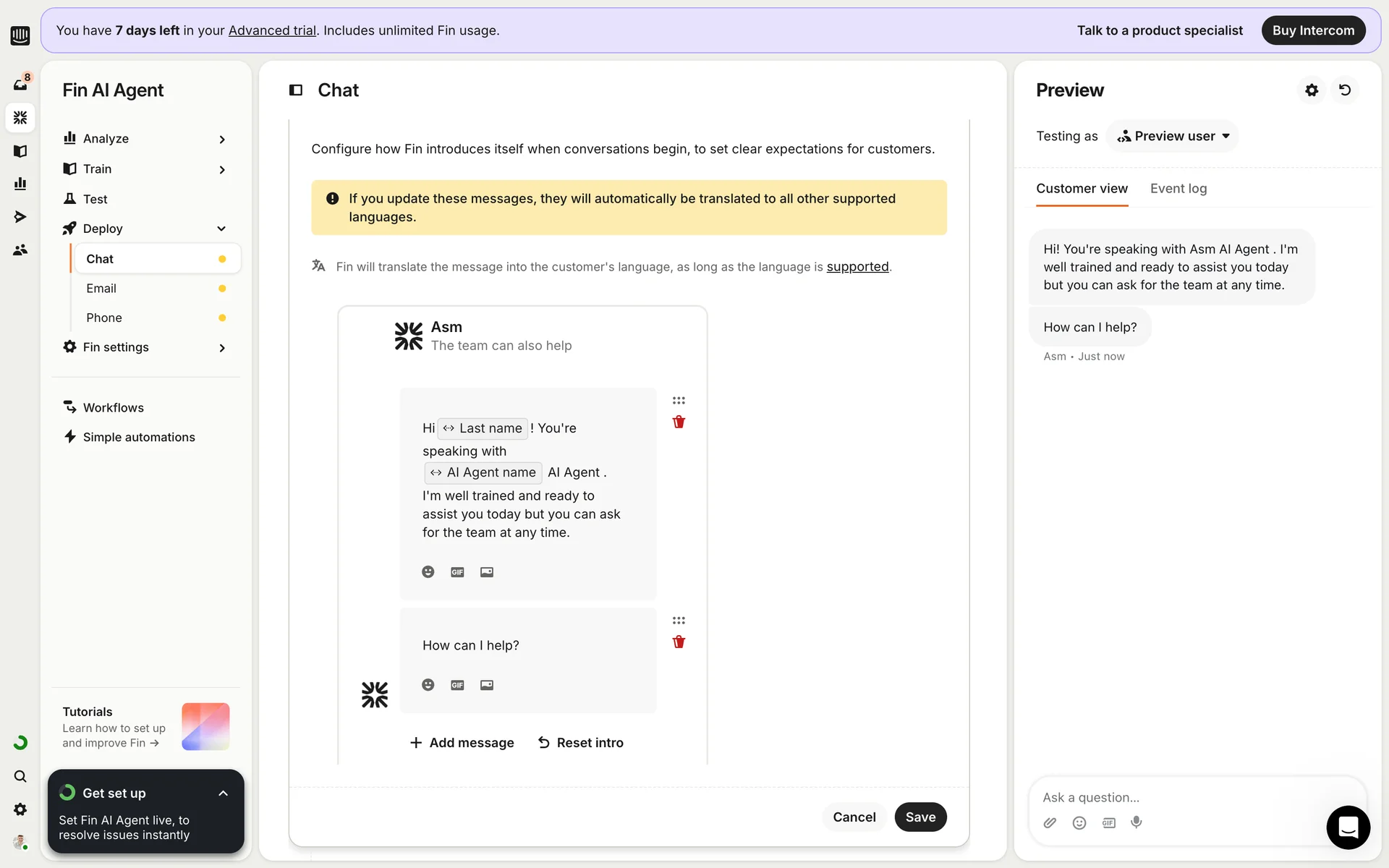Image resolution: width=1389 pixels, height=868 pixels.
Task: Click the Save button
Action: tap(920, 817)
